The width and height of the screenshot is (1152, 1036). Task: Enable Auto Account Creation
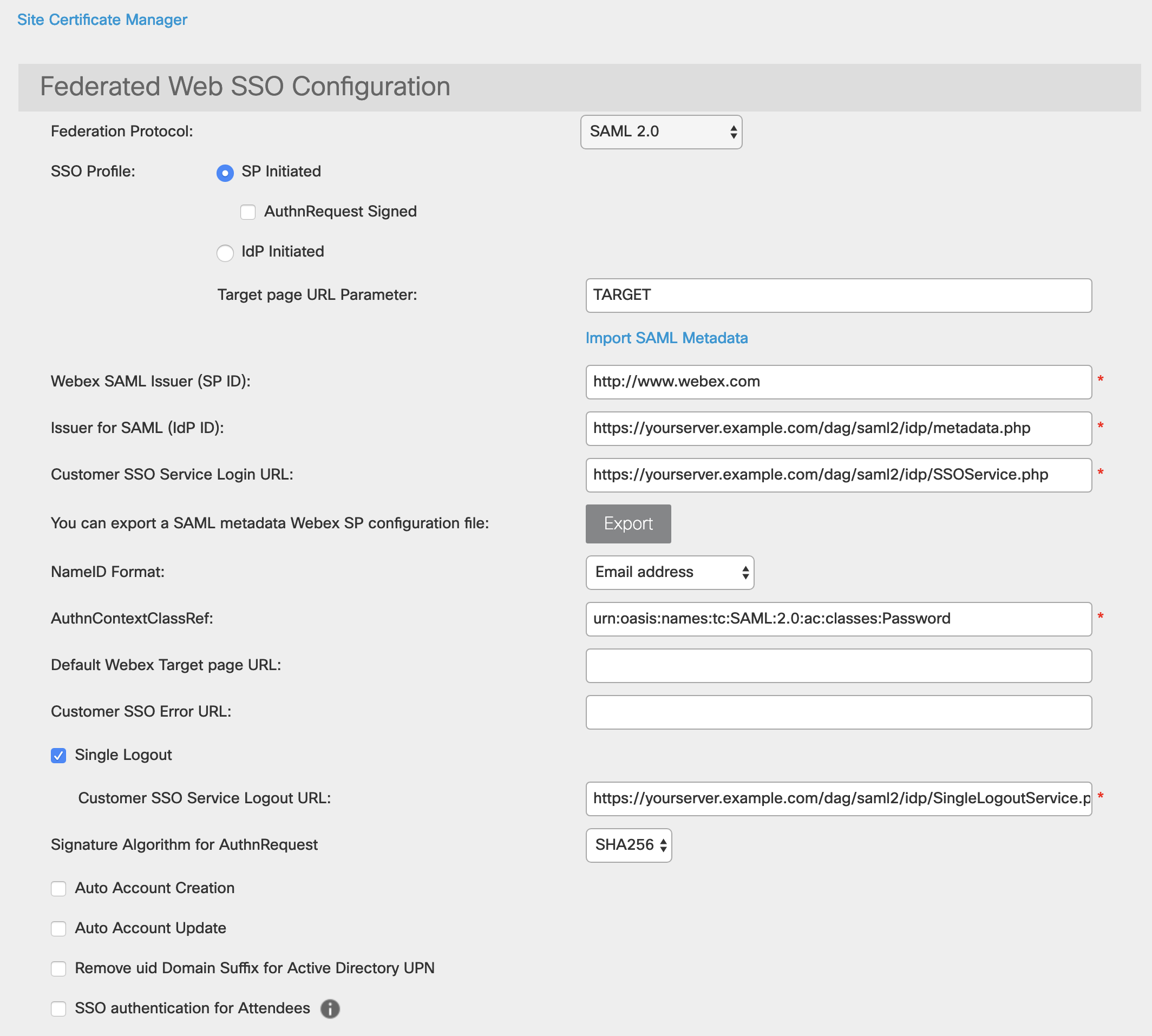coord(58,888)
